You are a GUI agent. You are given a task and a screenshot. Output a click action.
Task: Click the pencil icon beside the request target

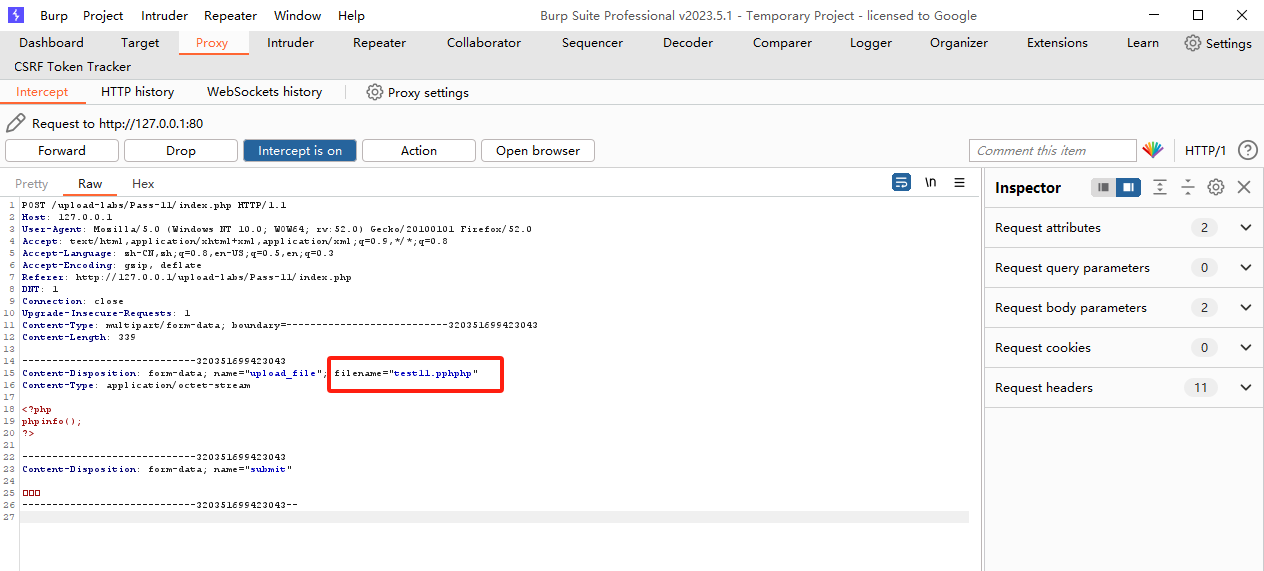pos(15,123)
